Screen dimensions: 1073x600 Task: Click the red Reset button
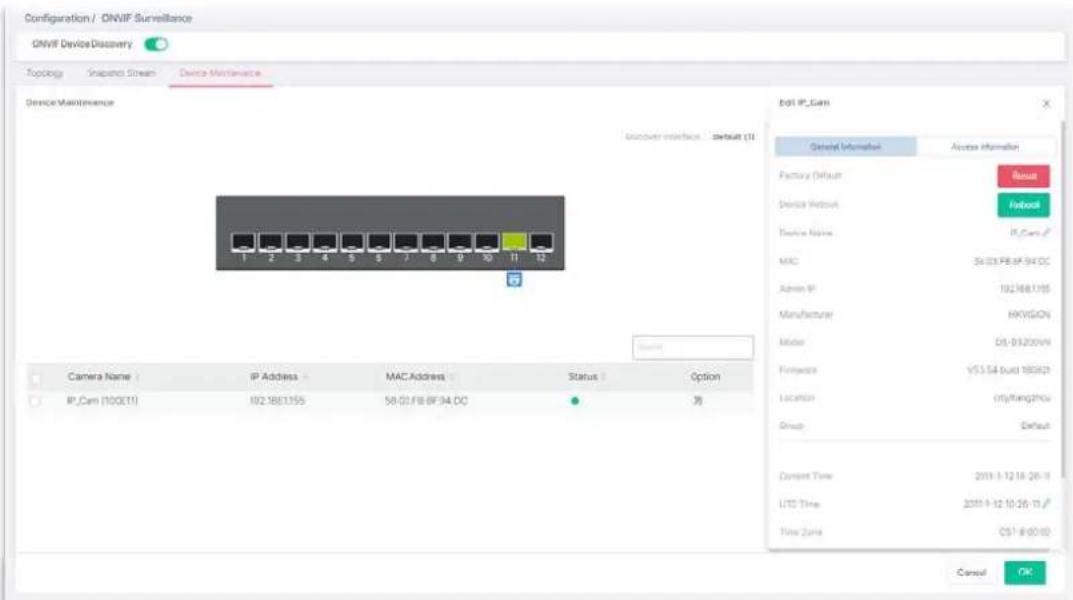(x=1023, y=177)
